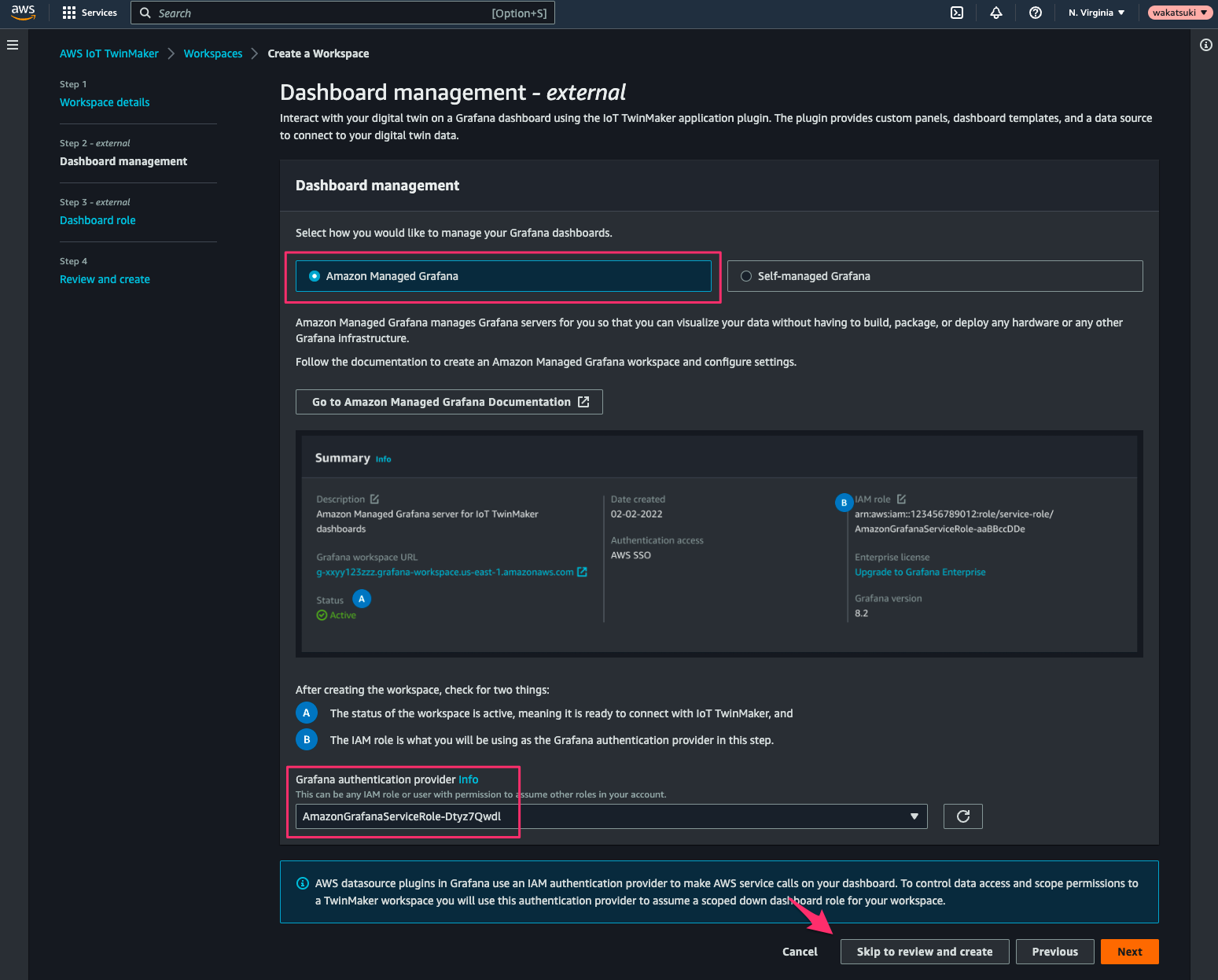The image size is (1218, 980).
Task: Open the Grafana authentication provider dropdown
Action: [612, 816]
